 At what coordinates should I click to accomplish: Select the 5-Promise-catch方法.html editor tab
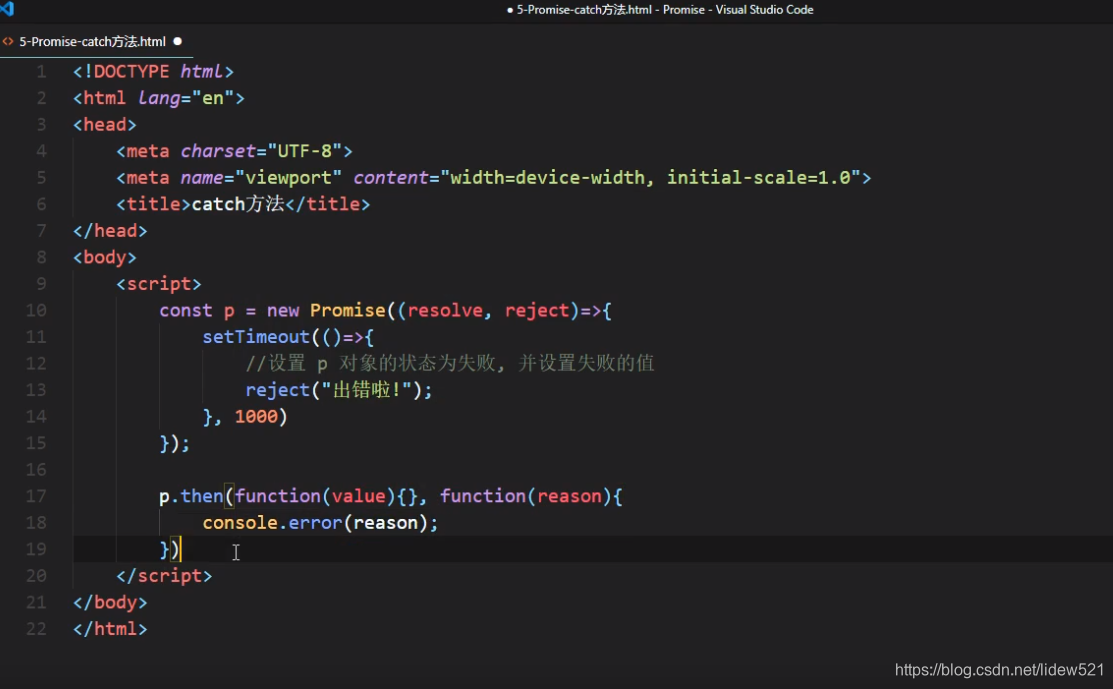96,42
